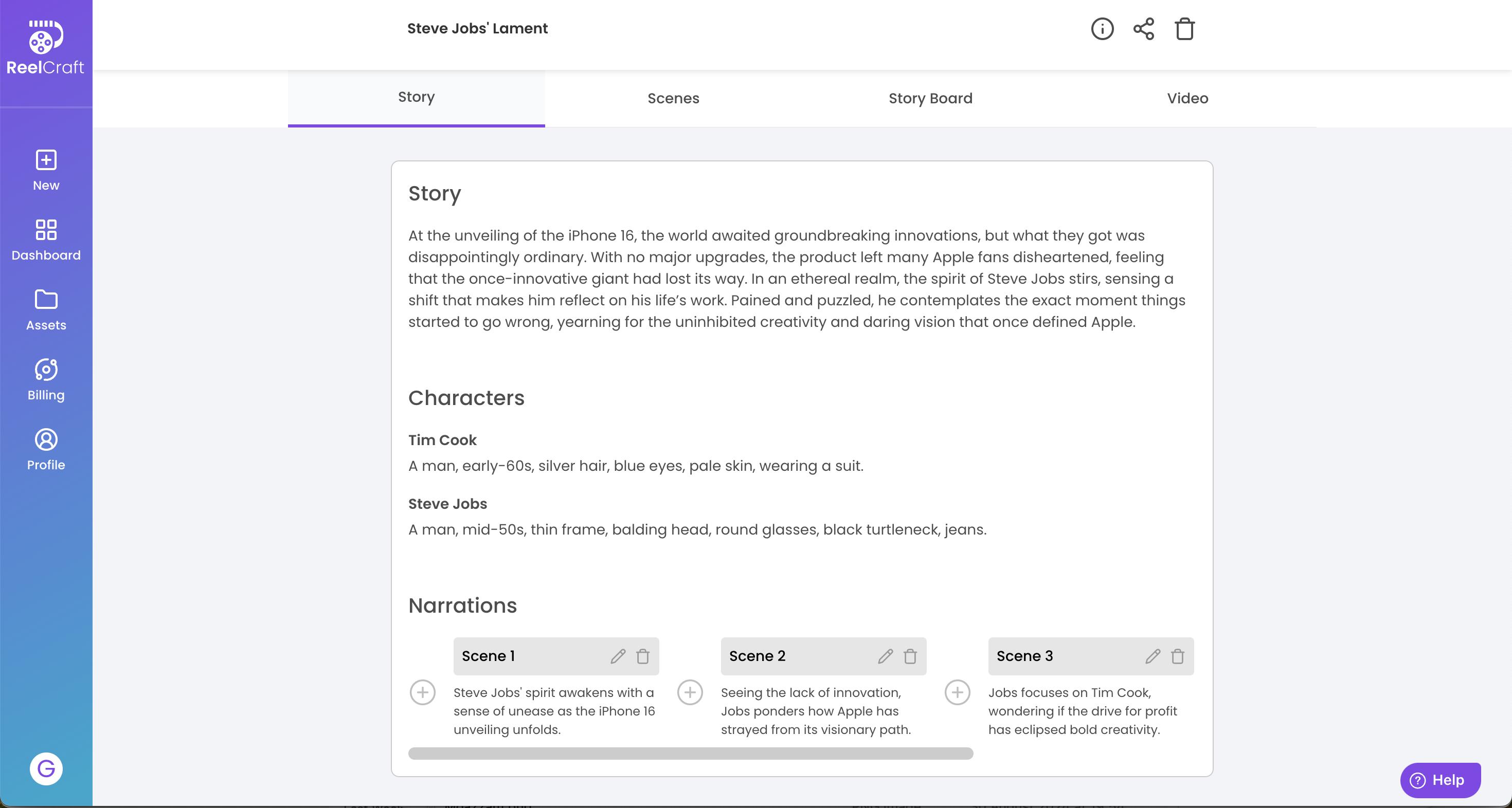Switch to the Story Board tab
Screen dimensions: 1512x808
pos(930,98)
